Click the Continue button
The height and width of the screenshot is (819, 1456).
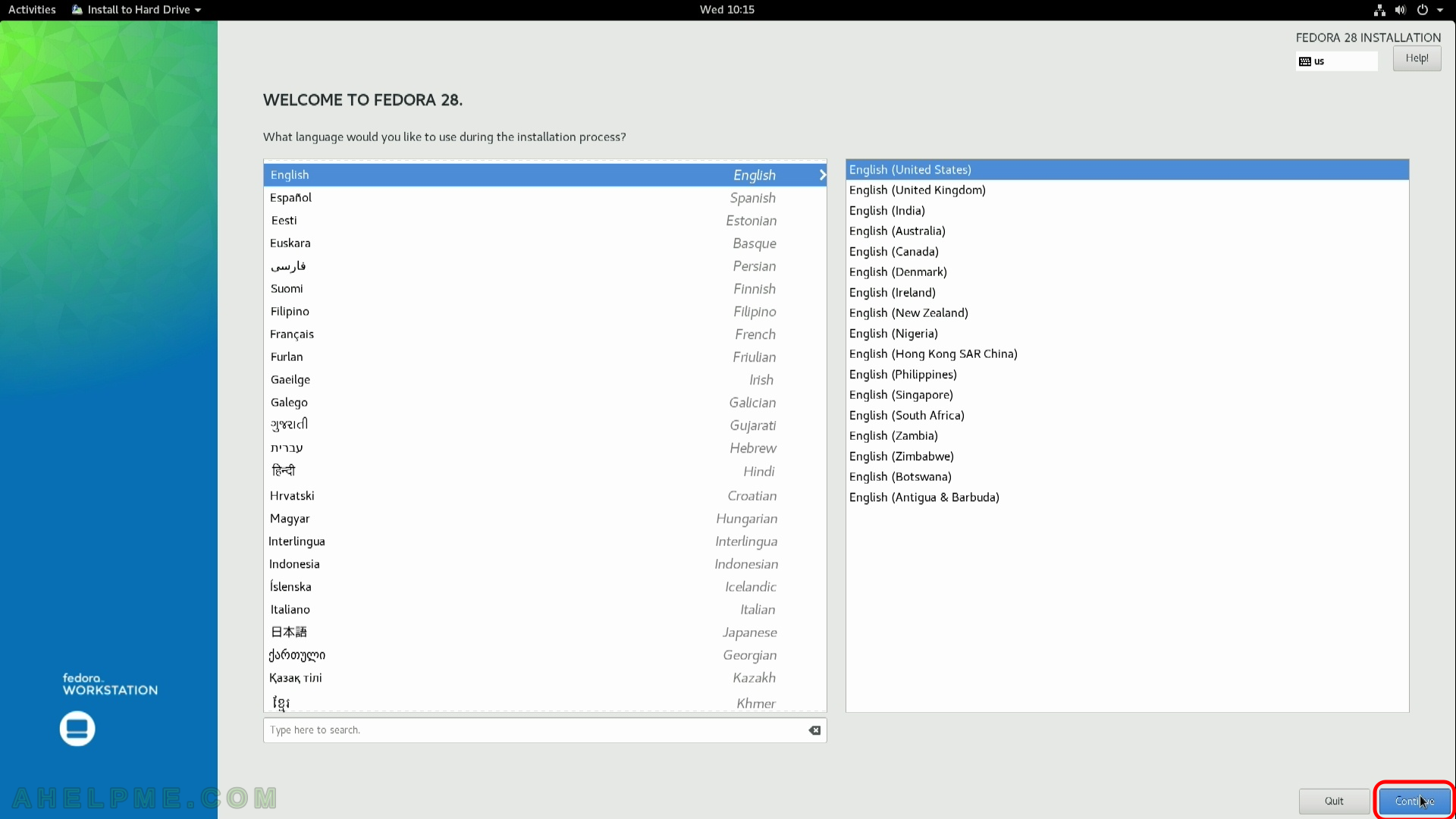pos(1414,801)
